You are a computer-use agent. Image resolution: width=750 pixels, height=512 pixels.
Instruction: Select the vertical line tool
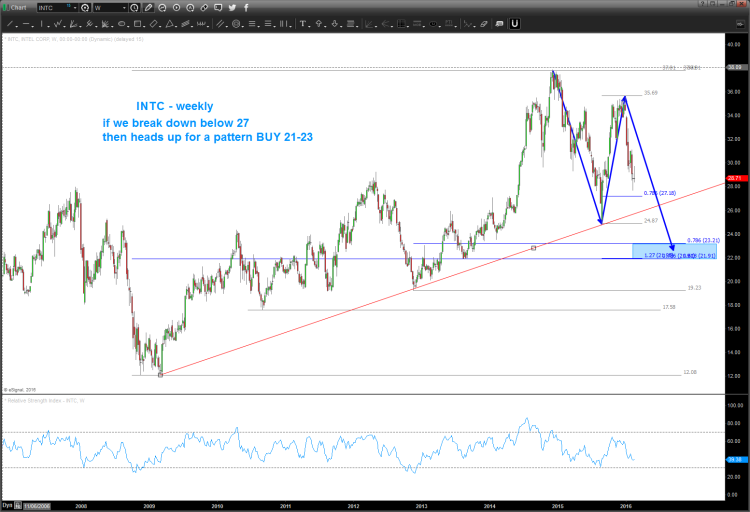click(42, 23)
